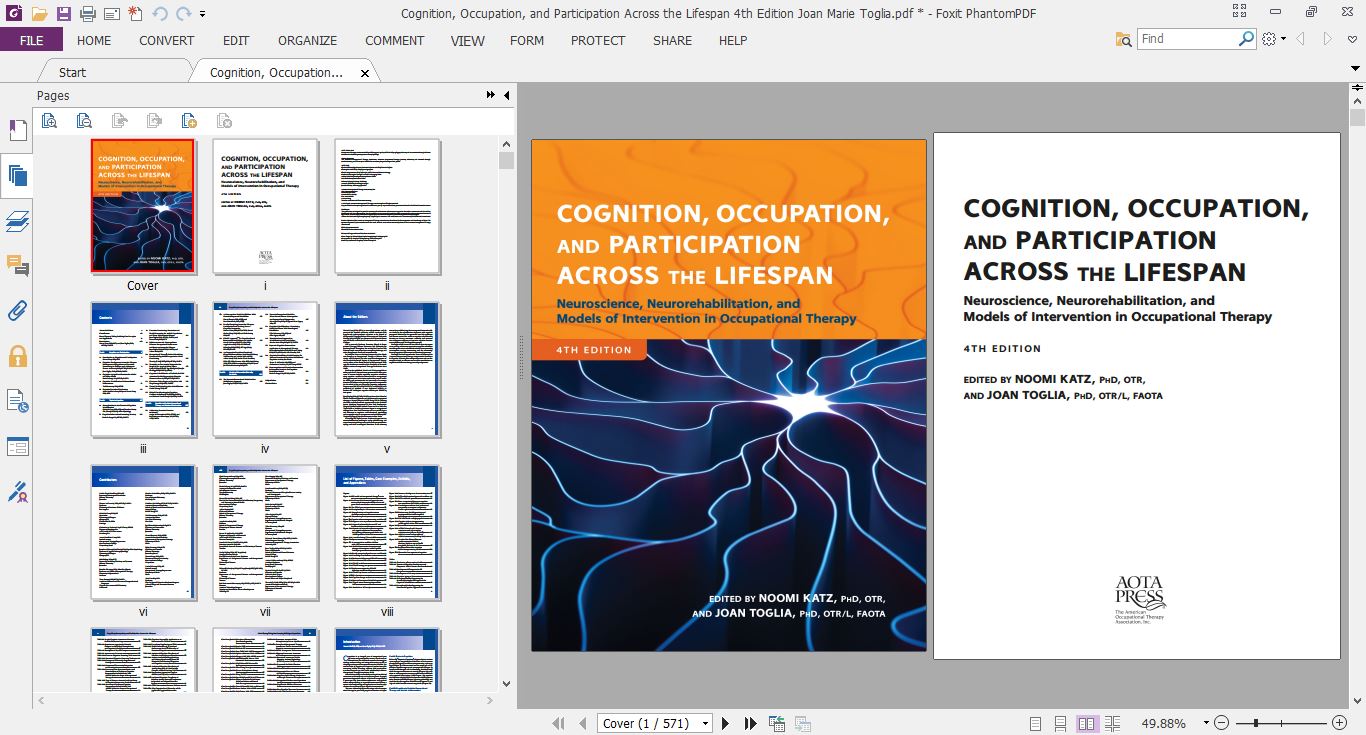Switch to the HOME ribbon tab
This screenshot has height=735, width=1366.
point(94,40)
